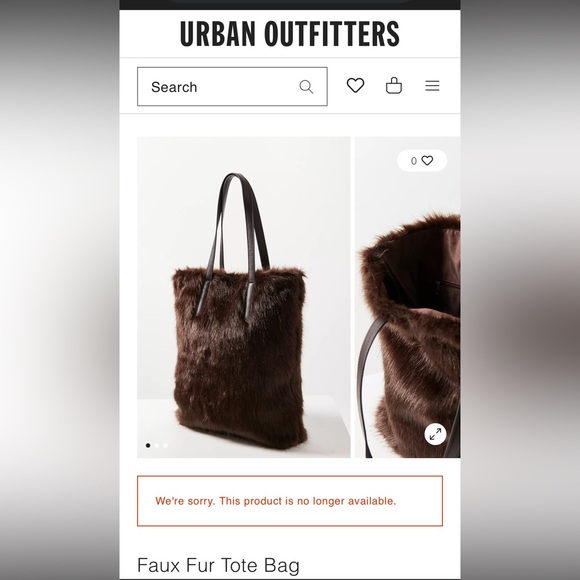Open the wishlist heart icon in header
The width and height of the screenshot is (580, 580).
coord(355,85)
